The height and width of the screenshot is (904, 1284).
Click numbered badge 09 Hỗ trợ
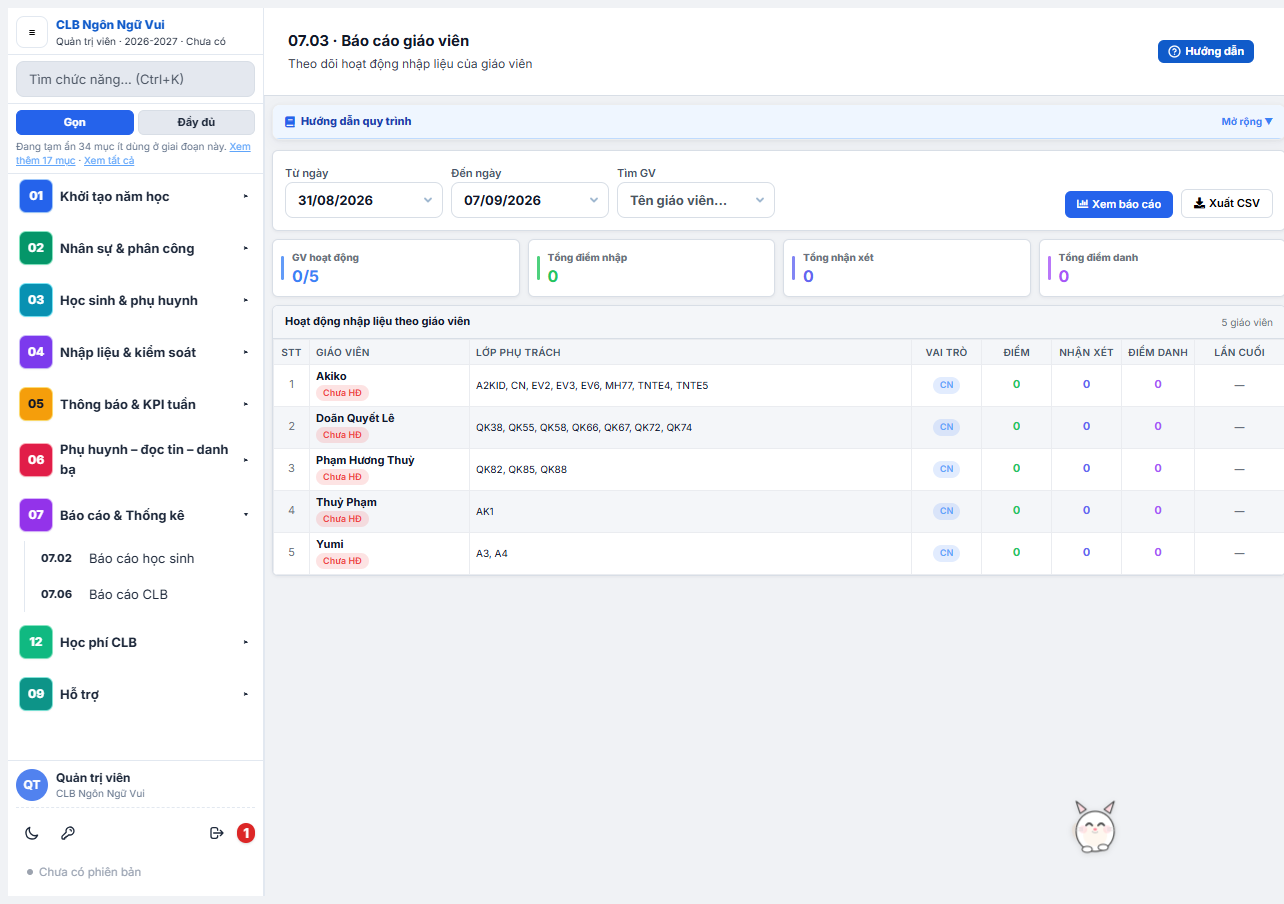(x=36, y=694)
